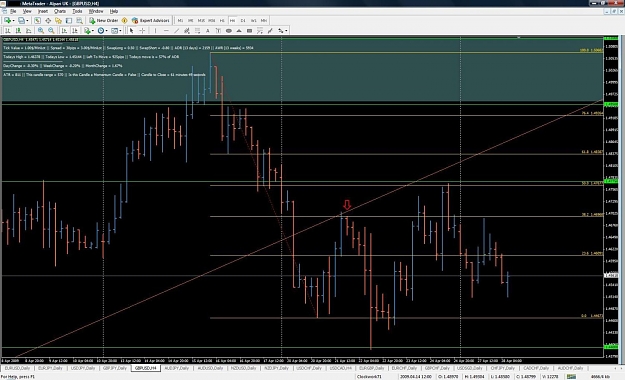625x380 pixels.
Task: Toggle the Data Window icon
Action: pos(48,20)
